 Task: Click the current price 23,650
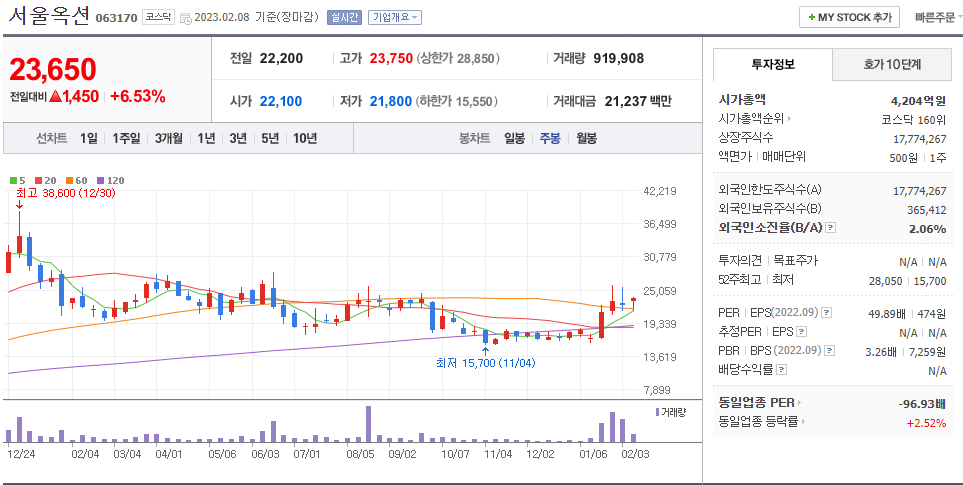[53, 69]
